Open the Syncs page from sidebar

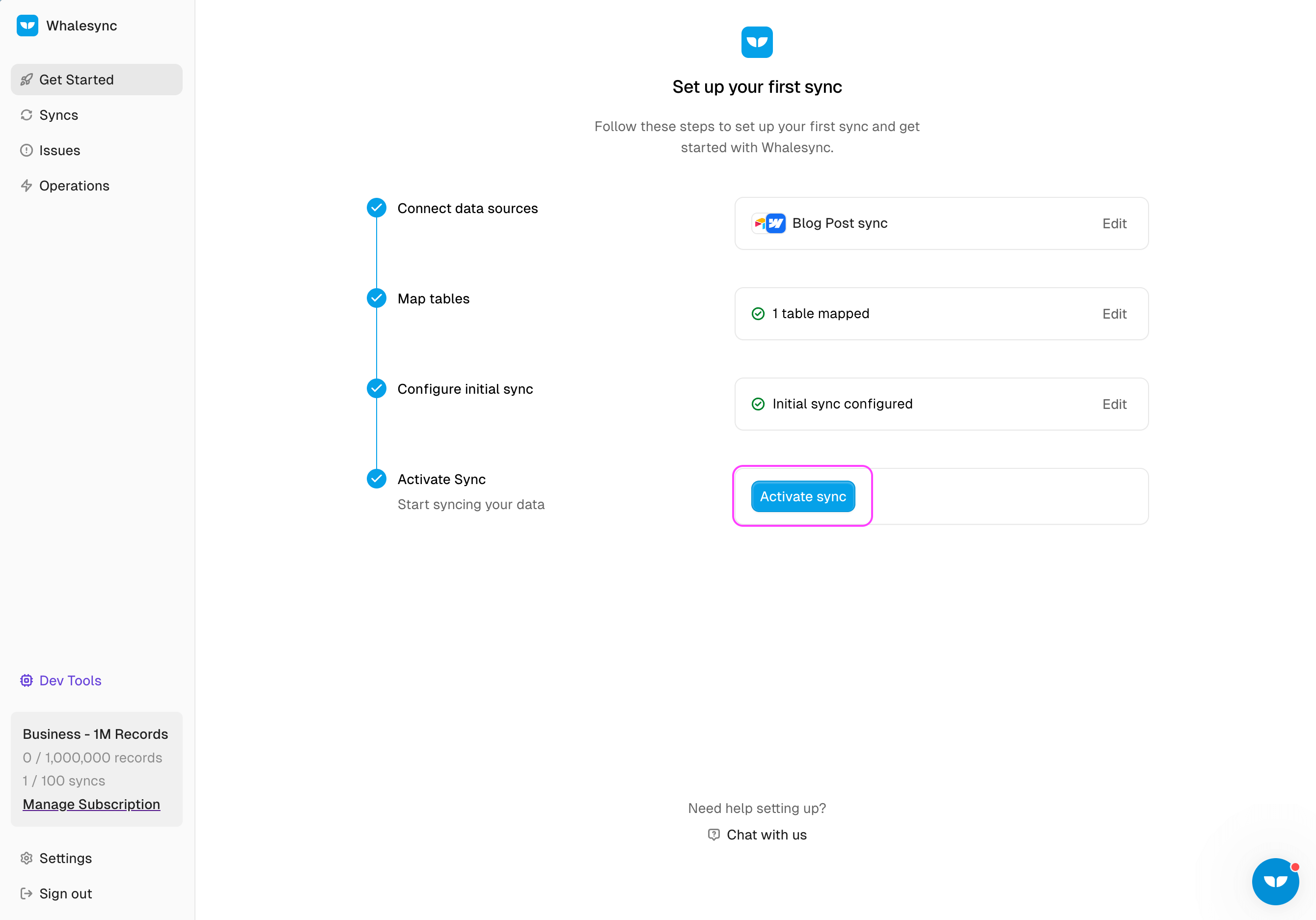[58, 115]
